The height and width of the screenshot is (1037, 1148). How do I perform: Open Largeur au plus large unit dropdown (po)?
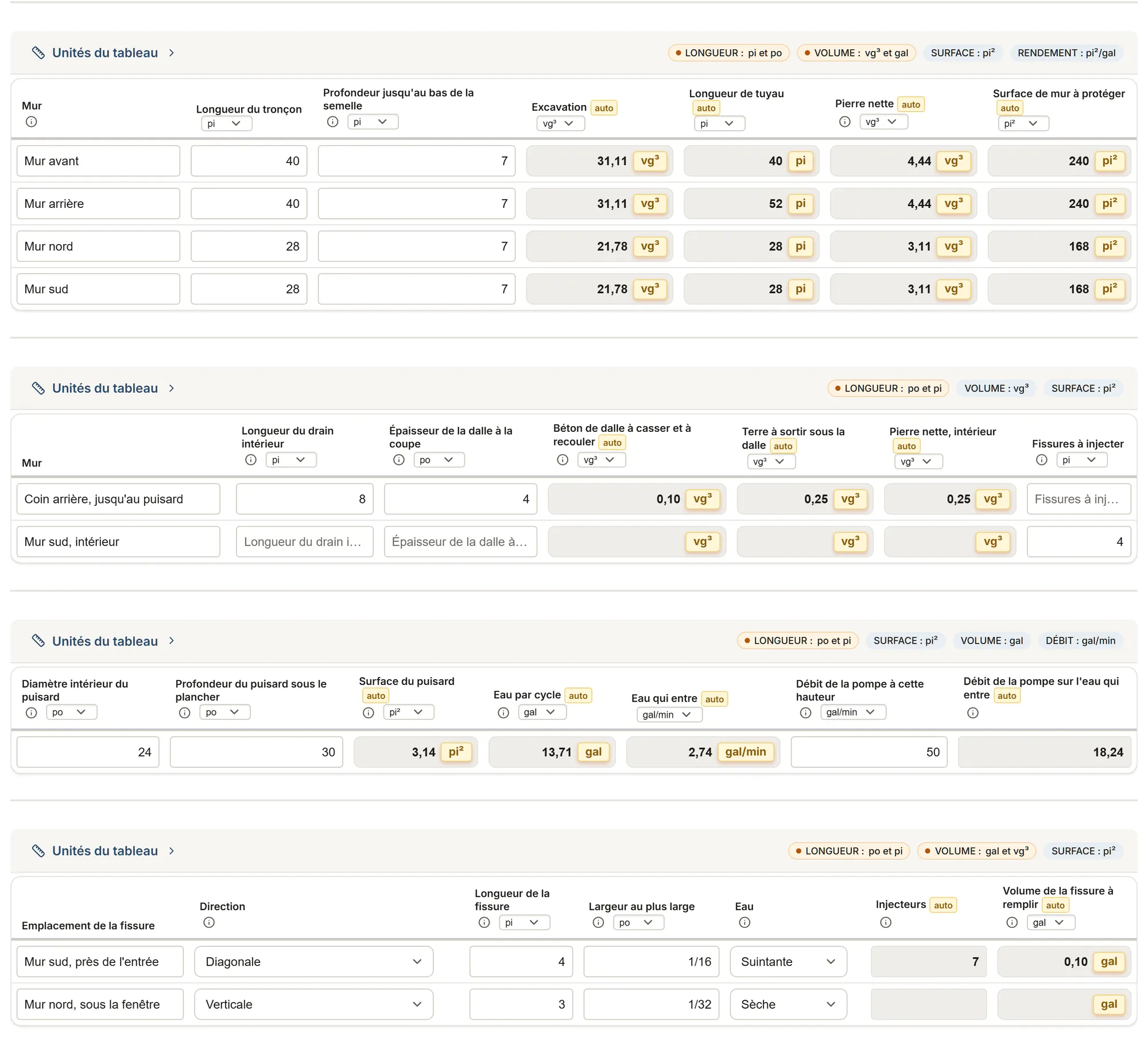(x=638, y=922)
